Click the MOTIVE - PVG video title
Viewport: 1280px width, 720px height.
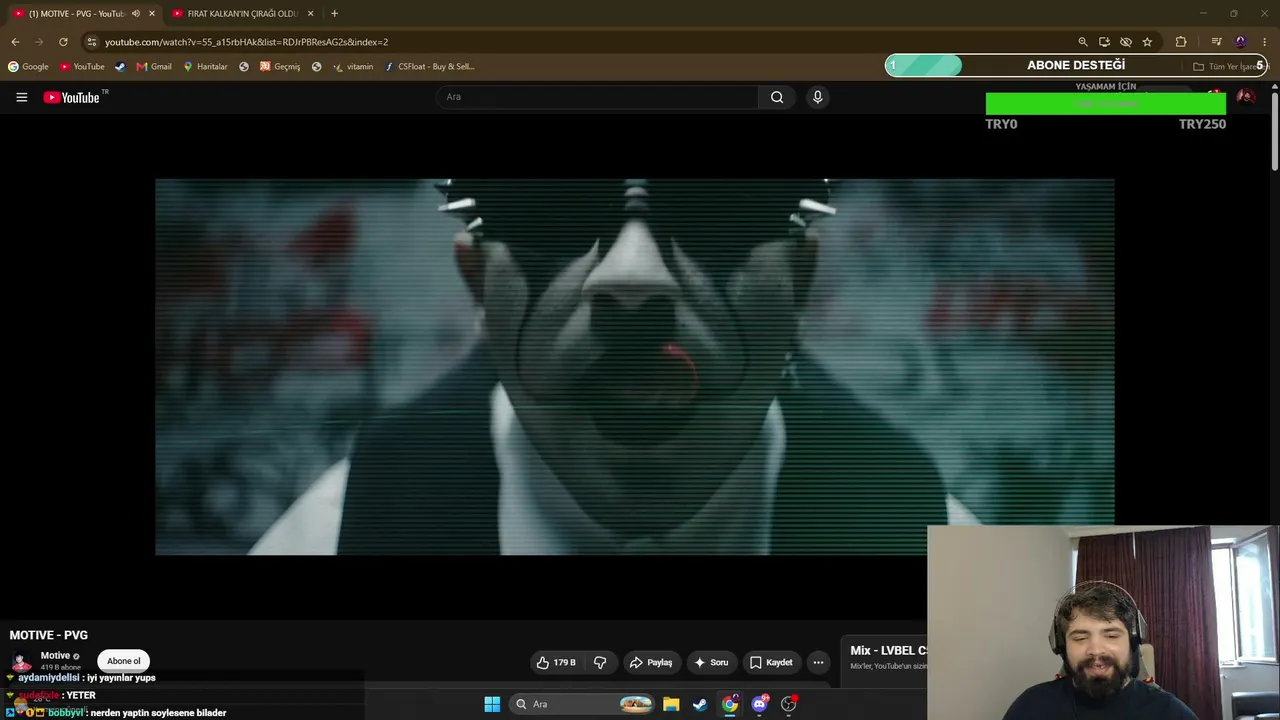[x=49, y=635]
